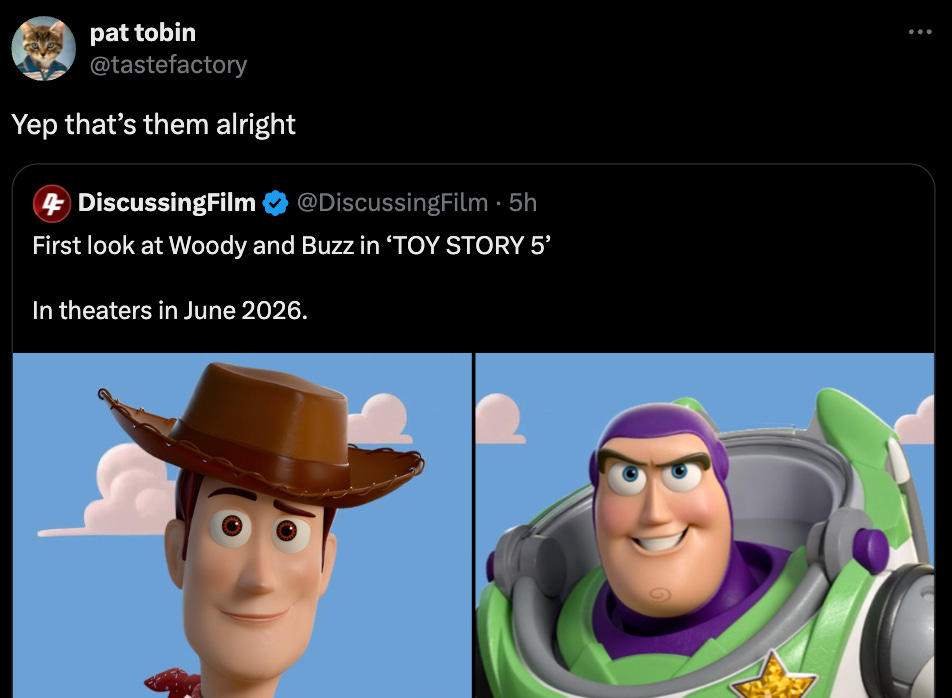Open the @DiscussingFilm handle
This screenshot has height=698, width=952.
pos(392,203)
